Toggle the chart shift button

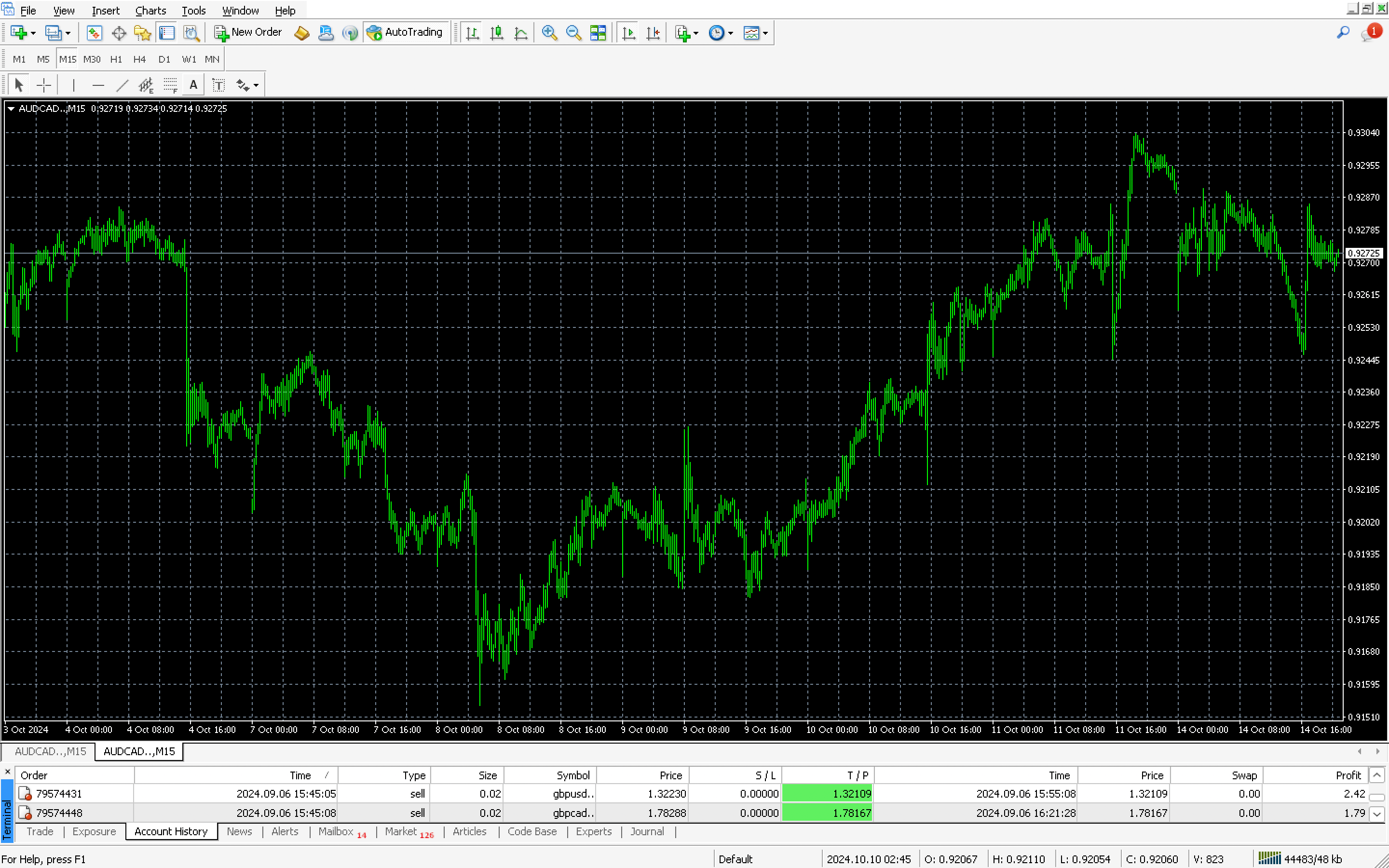(653, 33)
